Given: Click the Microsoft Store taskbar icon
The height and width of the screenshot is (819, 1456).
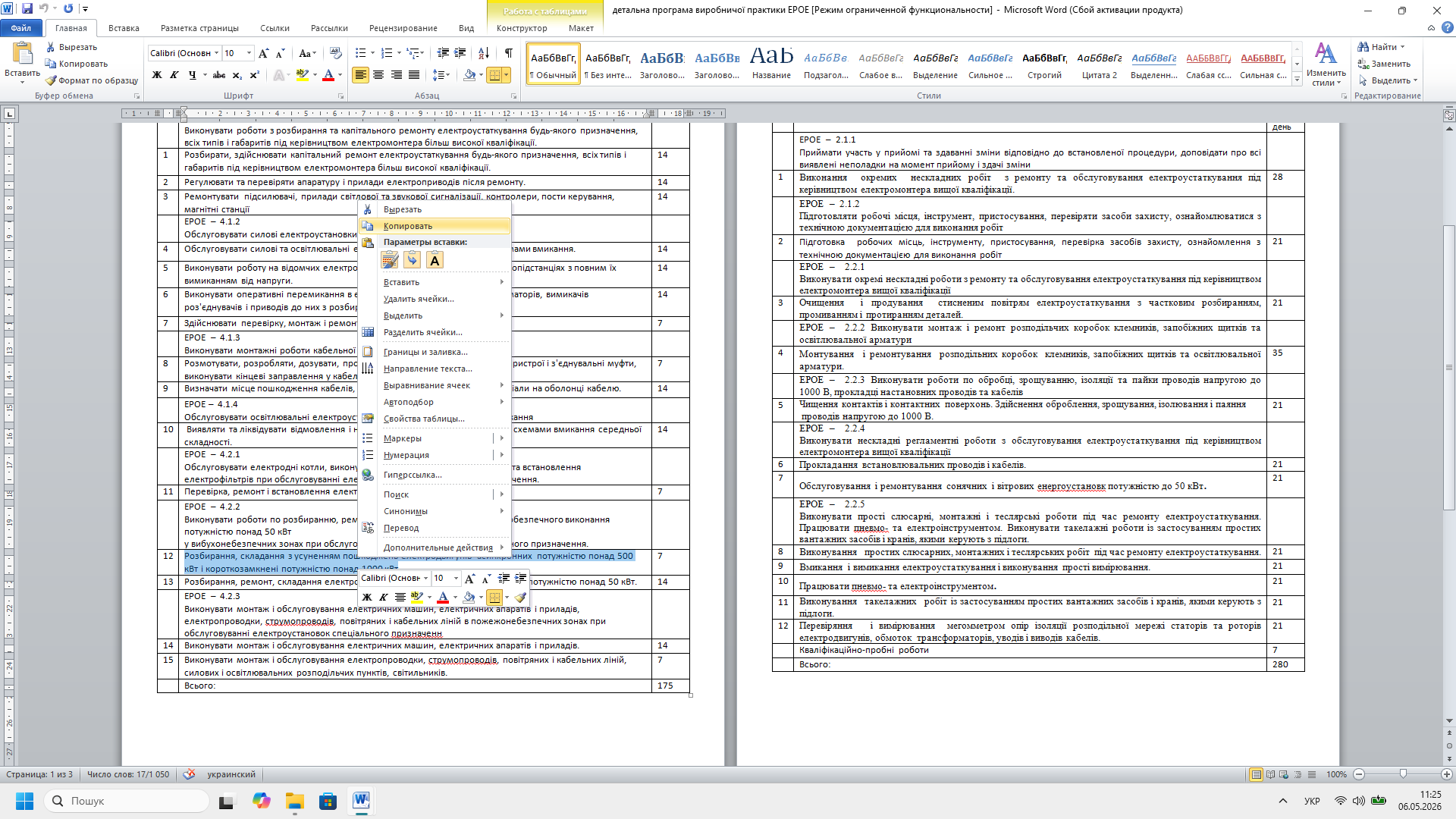Looking at the screenshot, I should click(328, 801).
